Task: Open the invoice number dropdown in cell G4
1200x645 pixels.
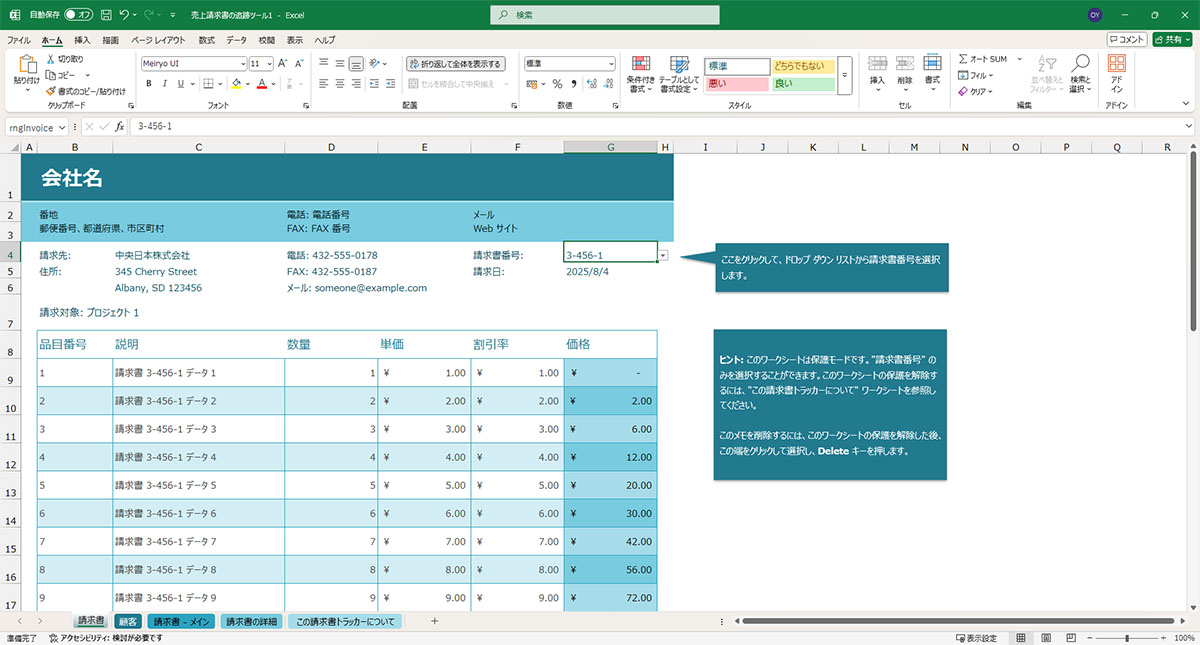Action: [663, 256]
